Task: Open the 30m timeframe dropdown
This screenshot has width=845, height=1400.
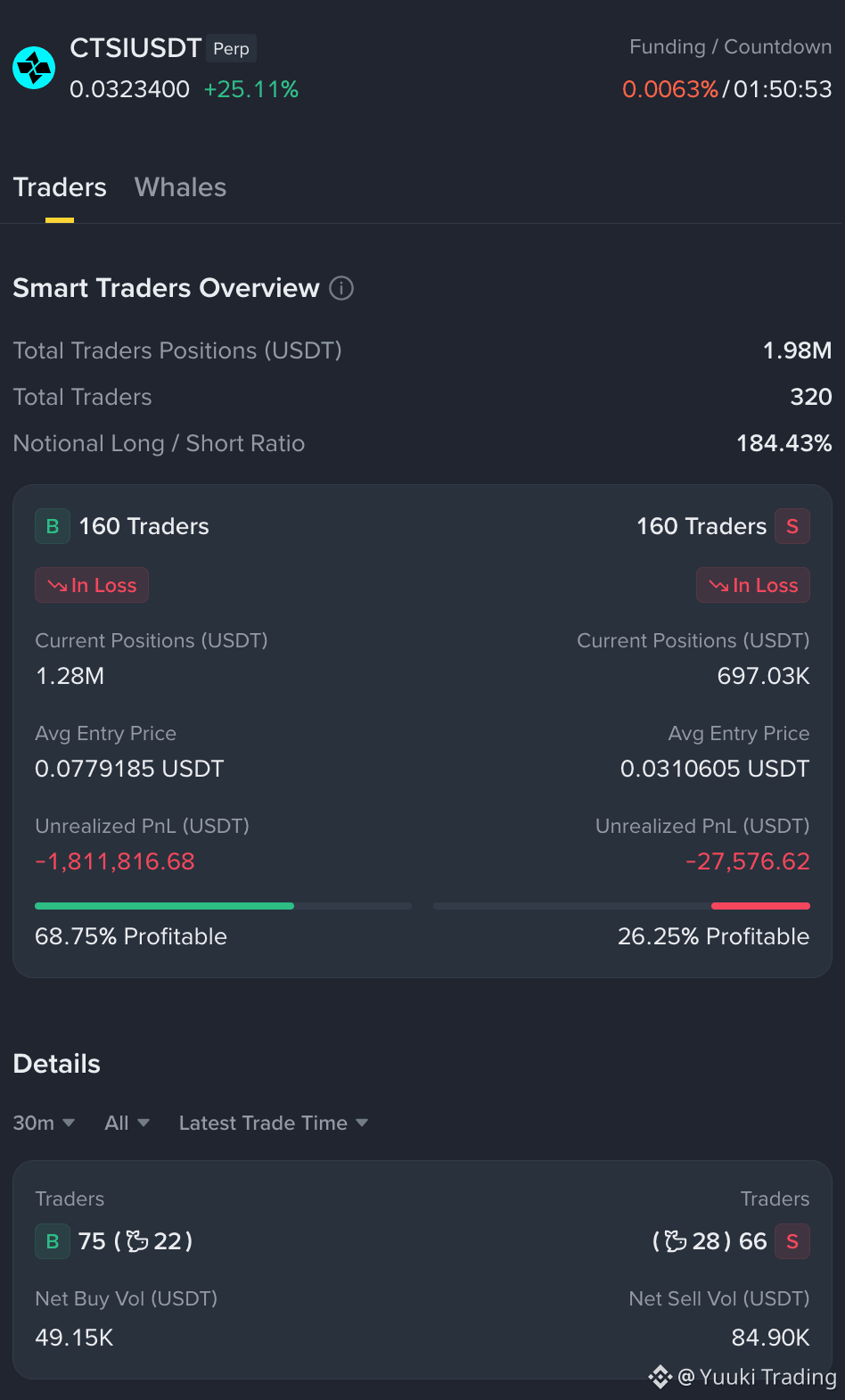Action: [x=44, y=1123]
